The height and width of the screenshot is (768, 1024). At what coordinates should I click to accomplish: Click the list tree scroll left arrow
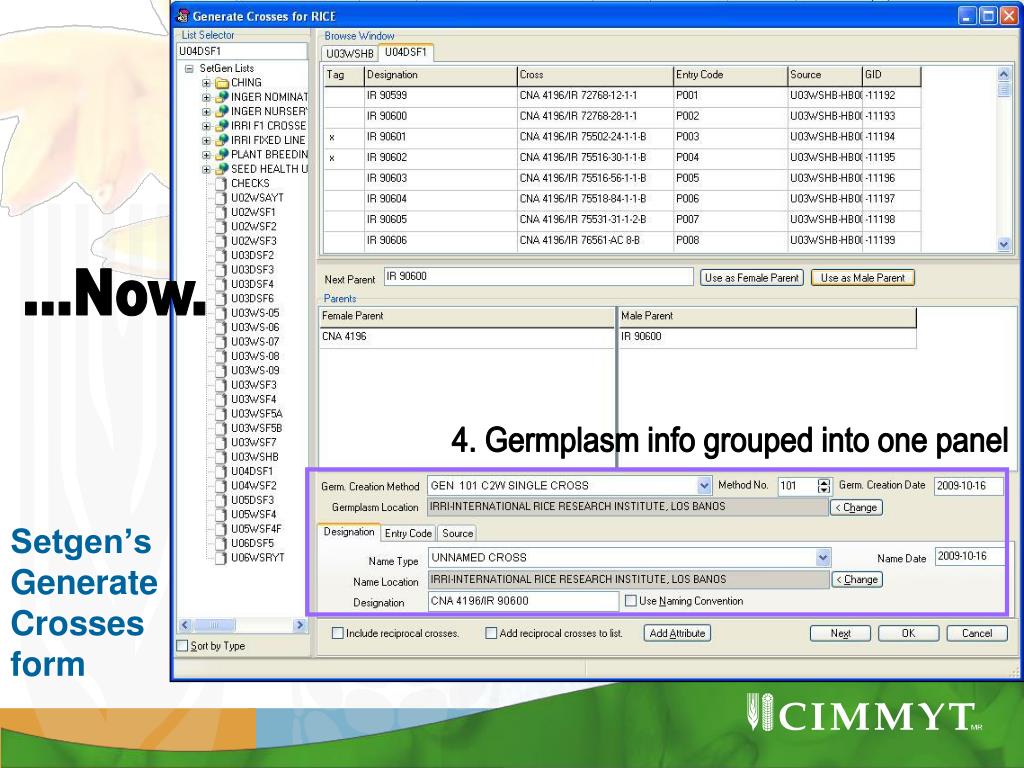(x=184, y=625)
